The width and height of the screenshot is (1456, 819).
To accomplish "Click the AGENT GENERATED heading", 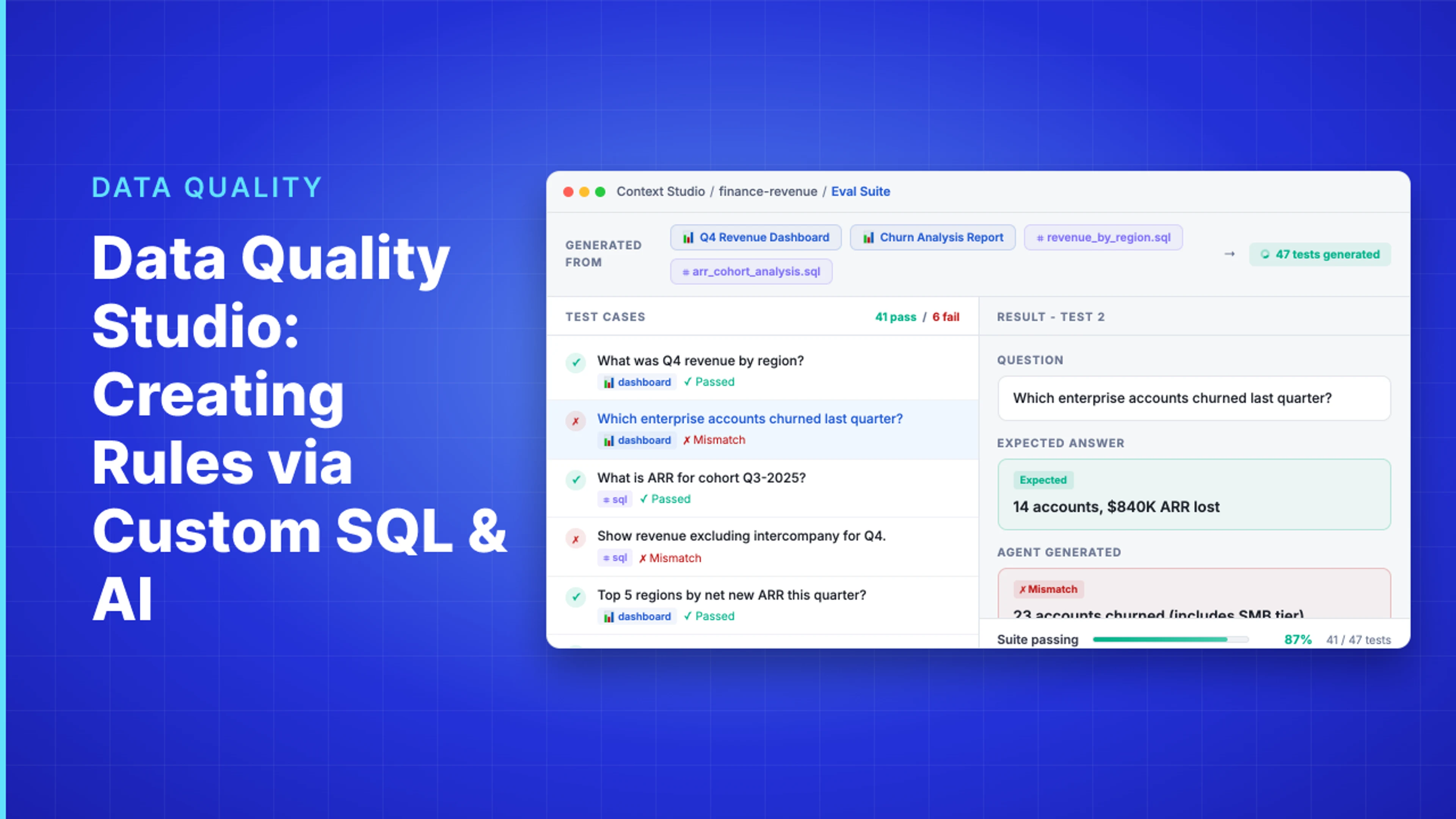I will click(x=1059, y=552).
